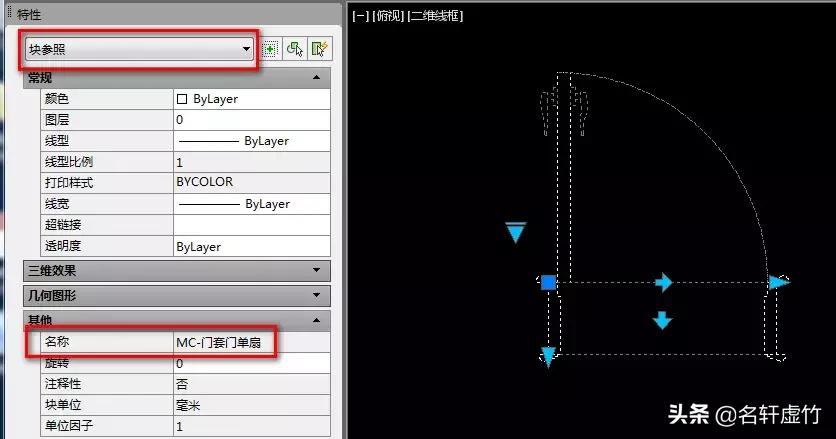Open the 线宽 ByLayer value
The width and height of the screenshot is (836, 439).
pyautogui.click(x=252, y=204)
